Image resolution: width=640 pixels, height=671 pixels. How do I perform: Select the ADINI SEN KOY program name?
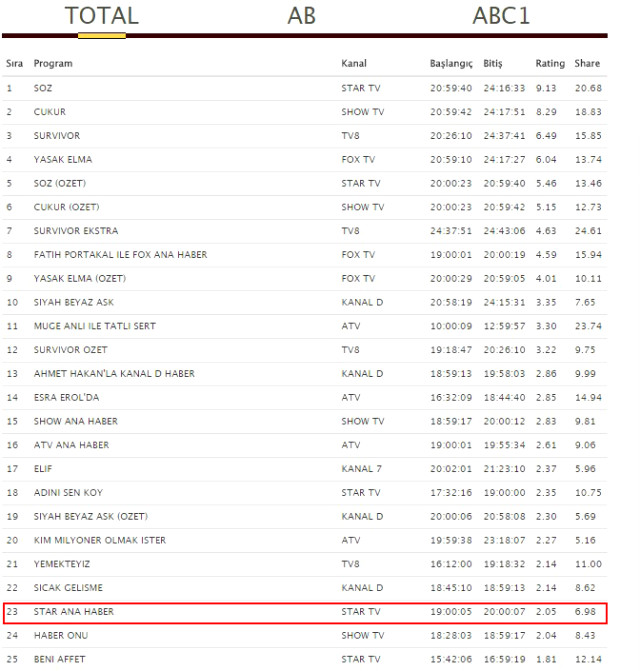tap(68, 493)
